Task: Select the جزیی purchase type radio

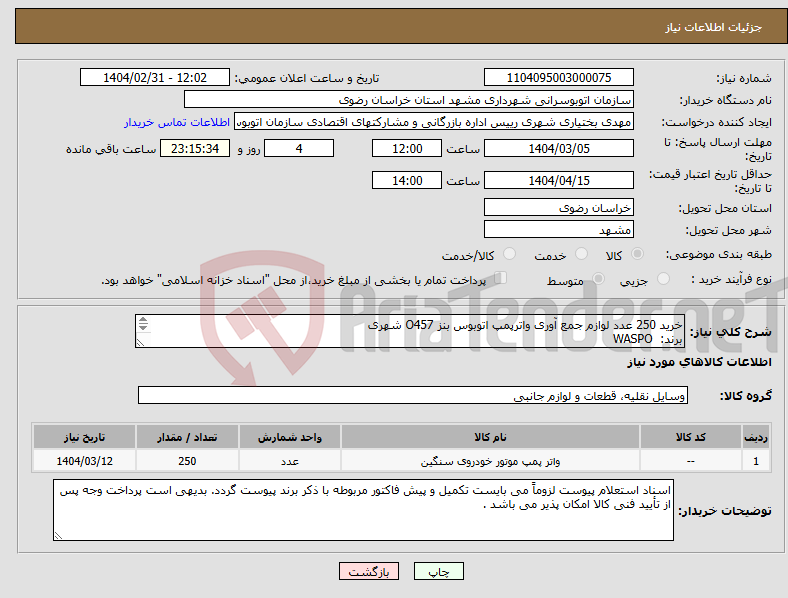Action: point(663,278)
